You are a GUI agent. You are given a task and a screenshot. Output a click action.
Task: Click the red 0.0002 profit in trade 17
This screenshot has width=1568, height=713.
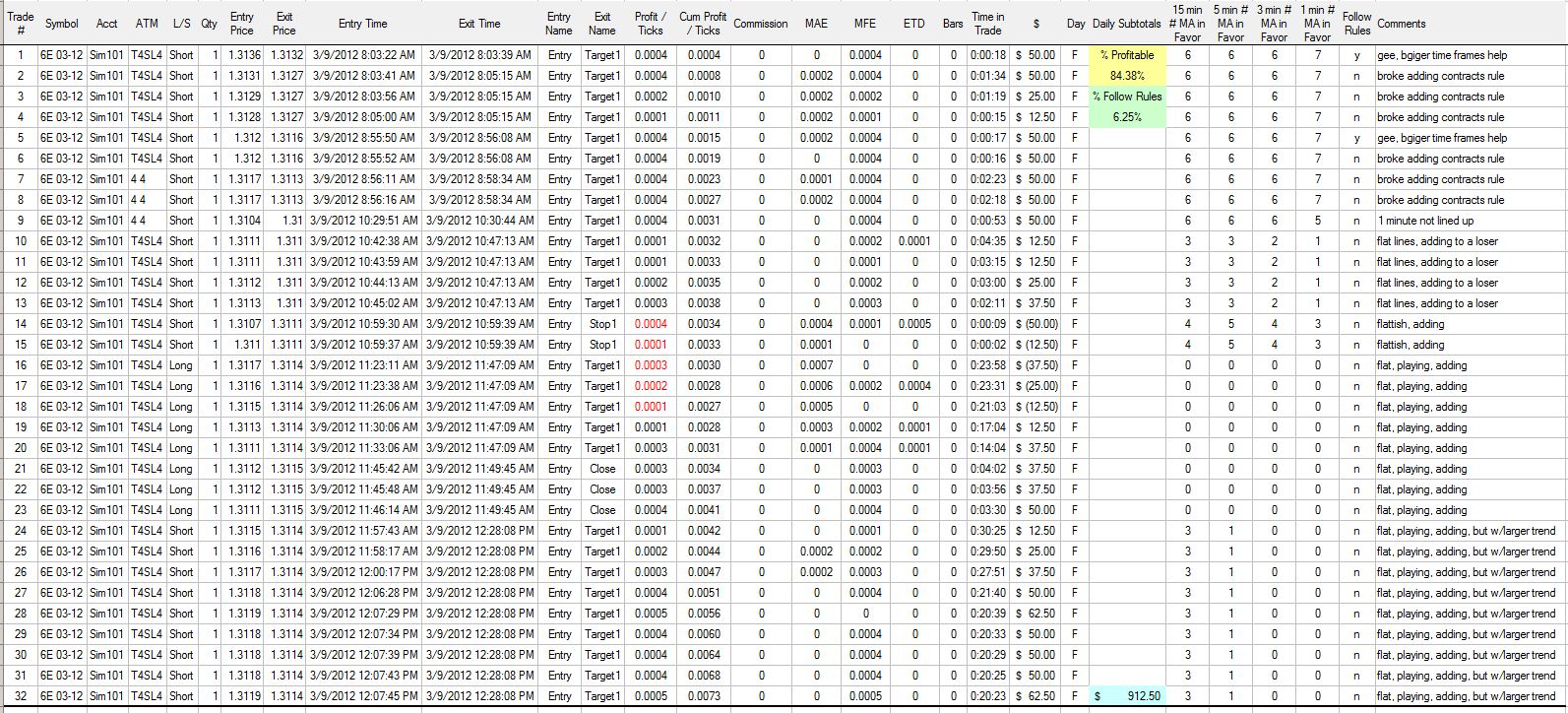pos(651,386)
